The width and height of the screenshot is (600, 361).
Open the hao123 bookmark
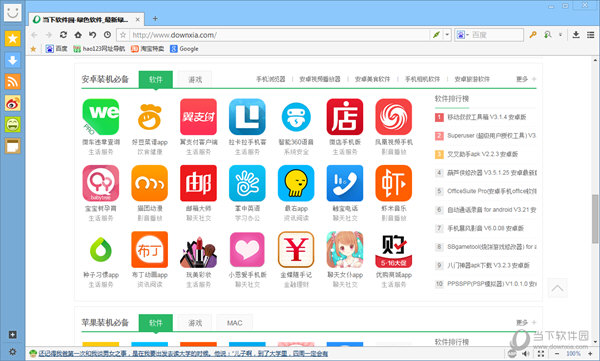point(99,49)
